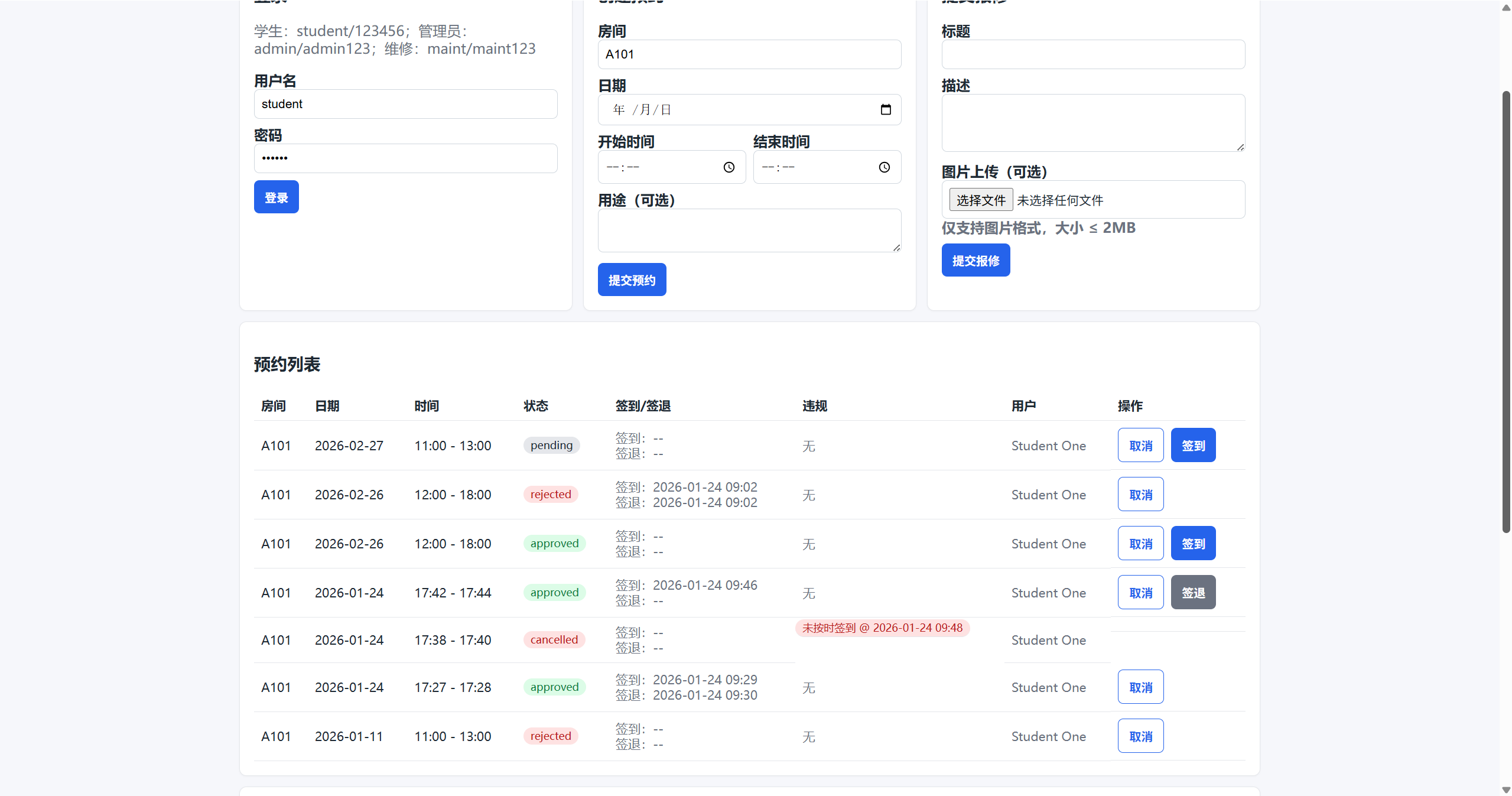Click the purpose textarea resize grip
Screen dimensions: 1512x796
[x=896, y=248]
